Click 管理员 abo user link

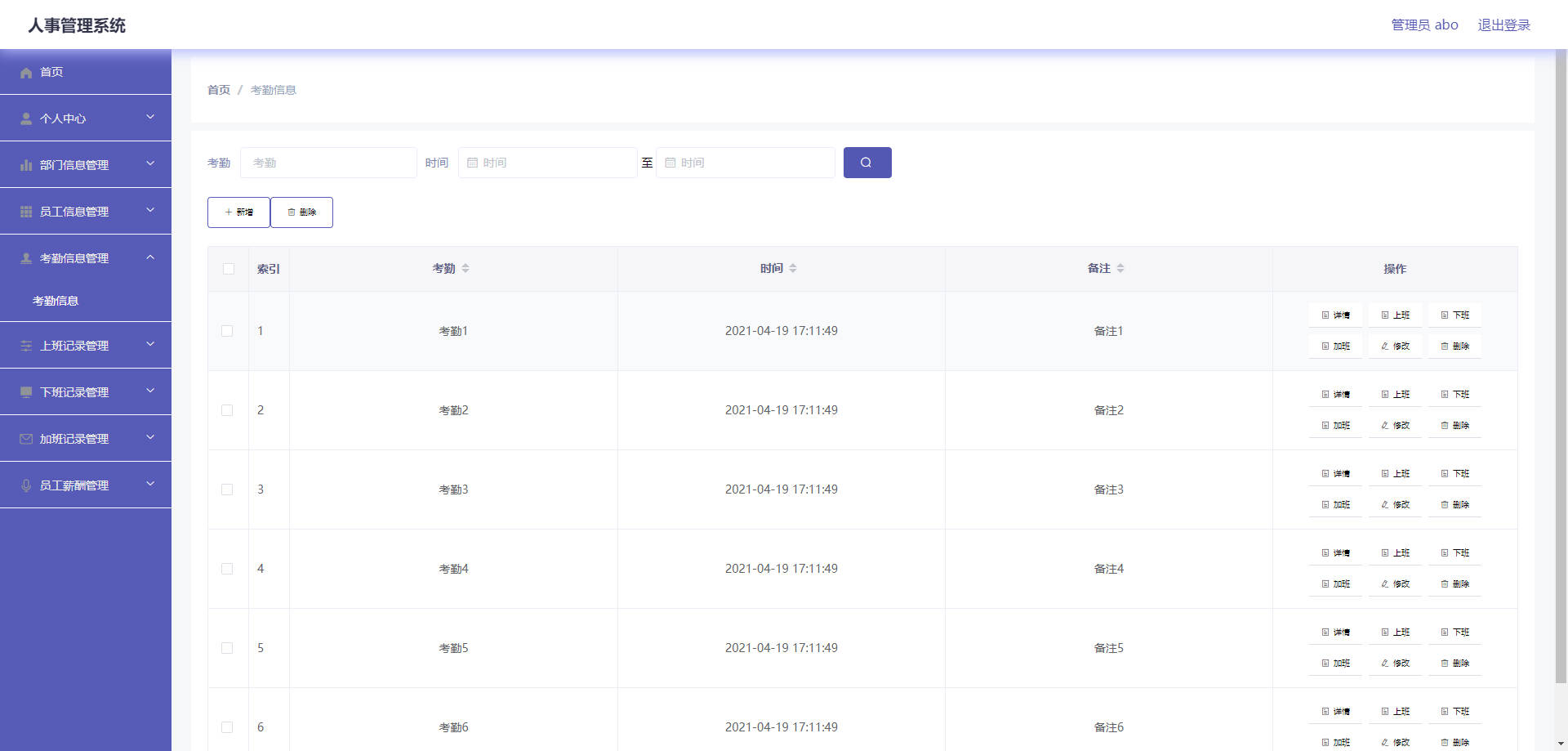1424,25
